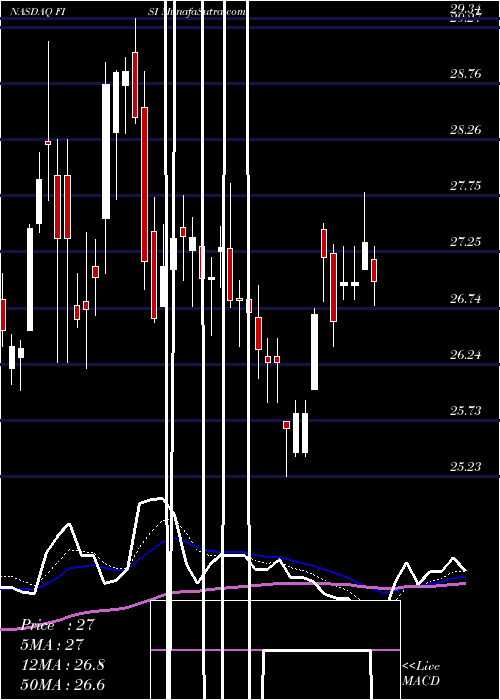500x700 pixels.
Task: Click the <<Live MACD label
Action: point(421,674)
